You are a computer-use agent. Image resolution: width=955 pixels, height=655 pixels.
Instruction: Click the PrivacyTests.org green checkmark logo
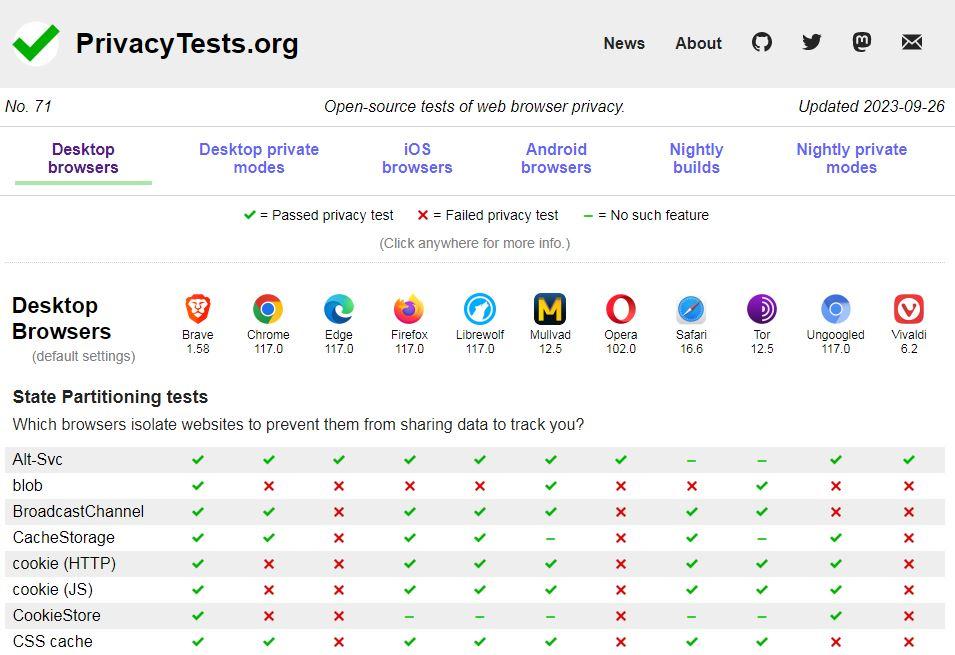36,43
